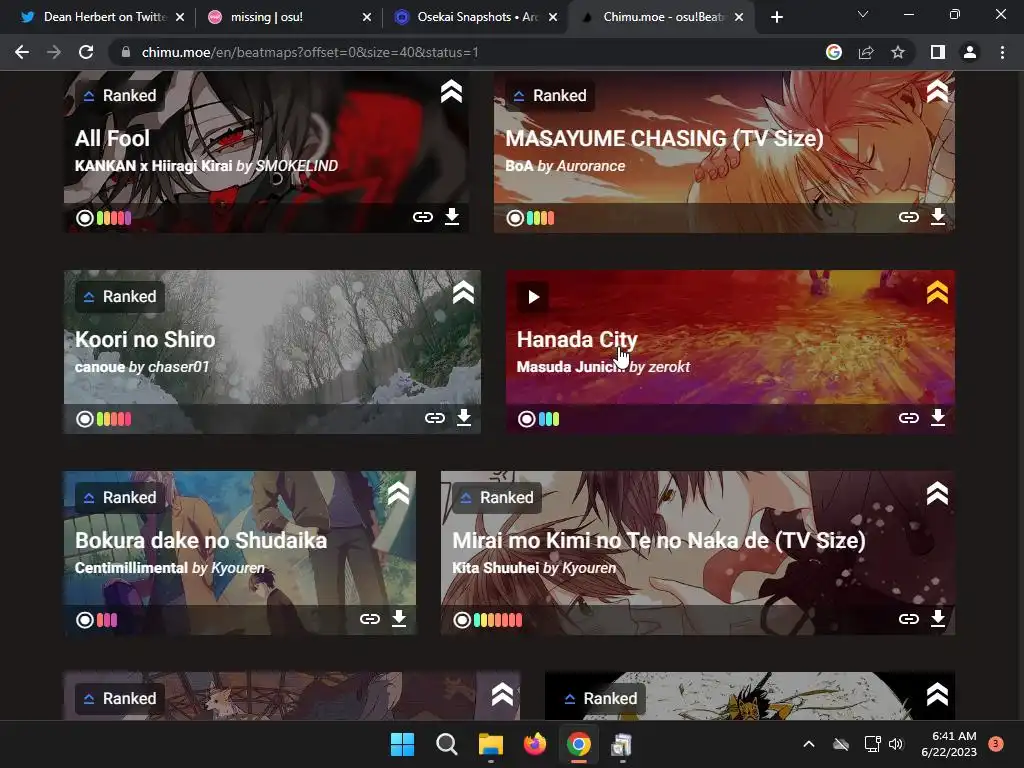Open the Hanada City title
Screen dimensions: 1024x768
(x=577, y=340)
